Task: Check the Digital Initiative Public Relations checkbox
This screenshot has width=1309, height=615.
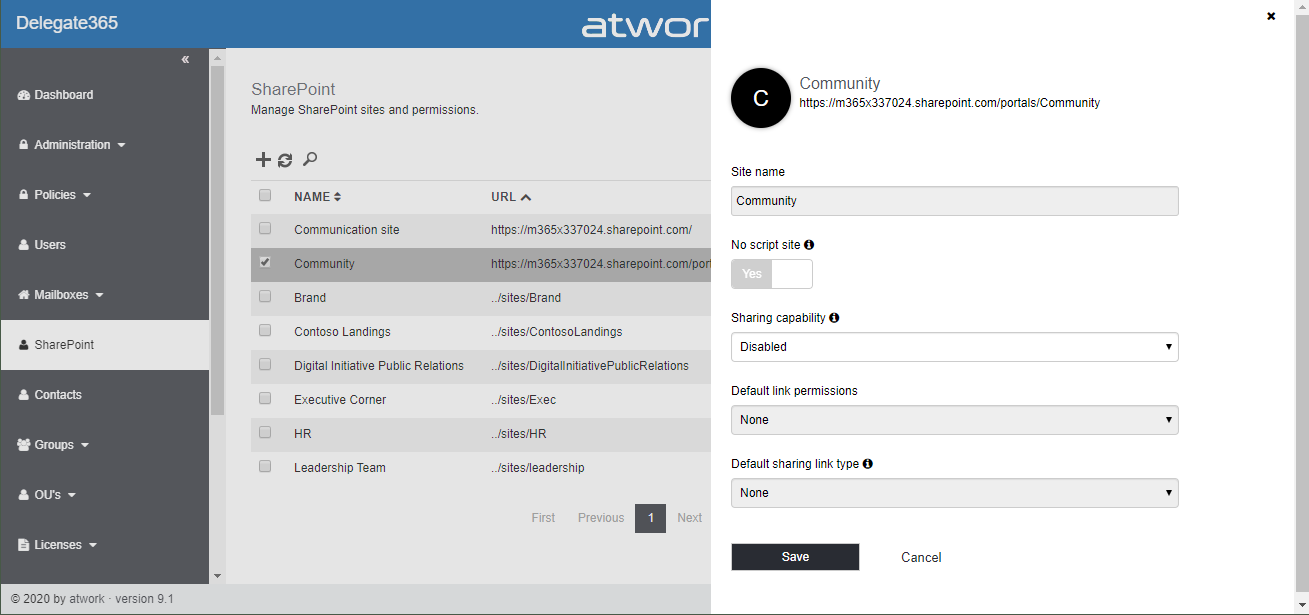Action: pyautogui.click(x=265, y=364)
